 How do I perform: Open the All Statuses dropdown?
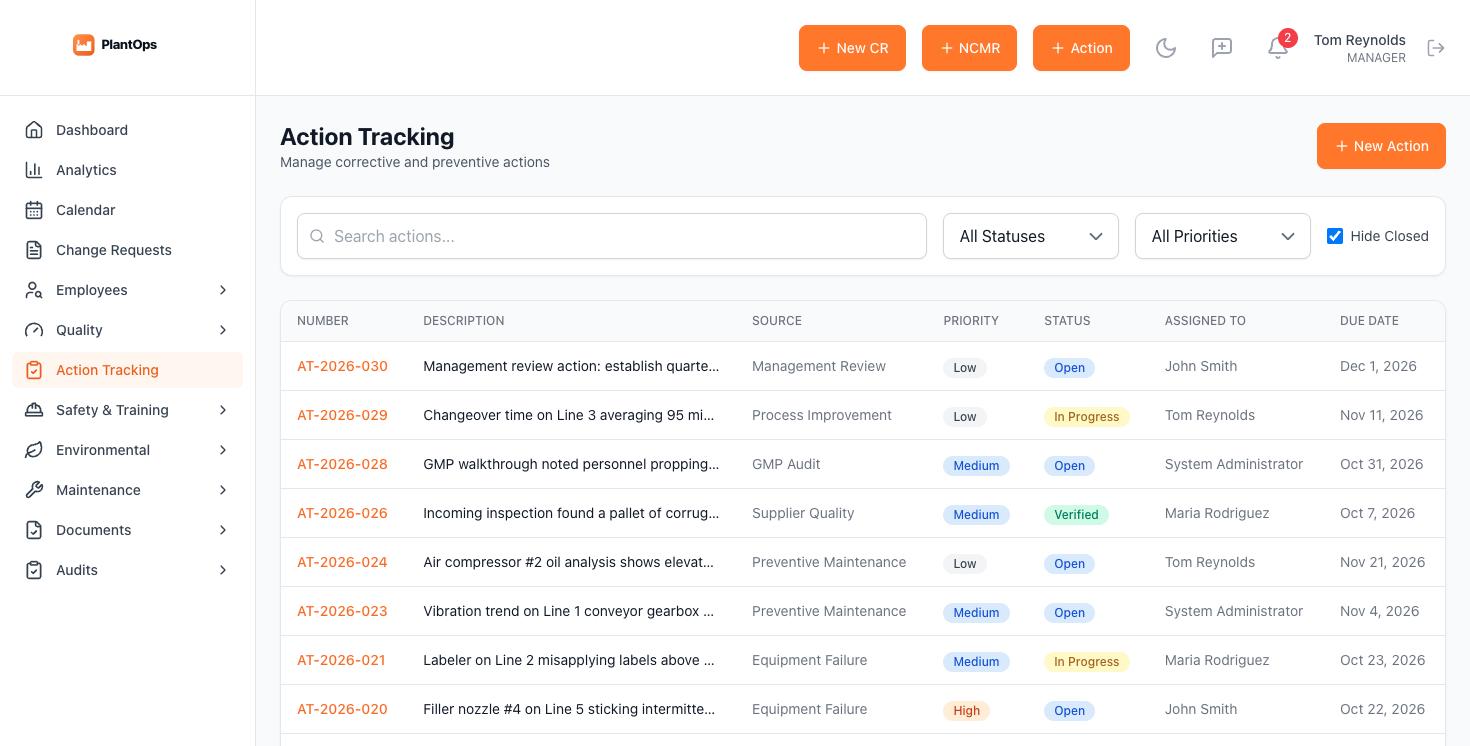pyautogui.click(x=1030, y=236)
